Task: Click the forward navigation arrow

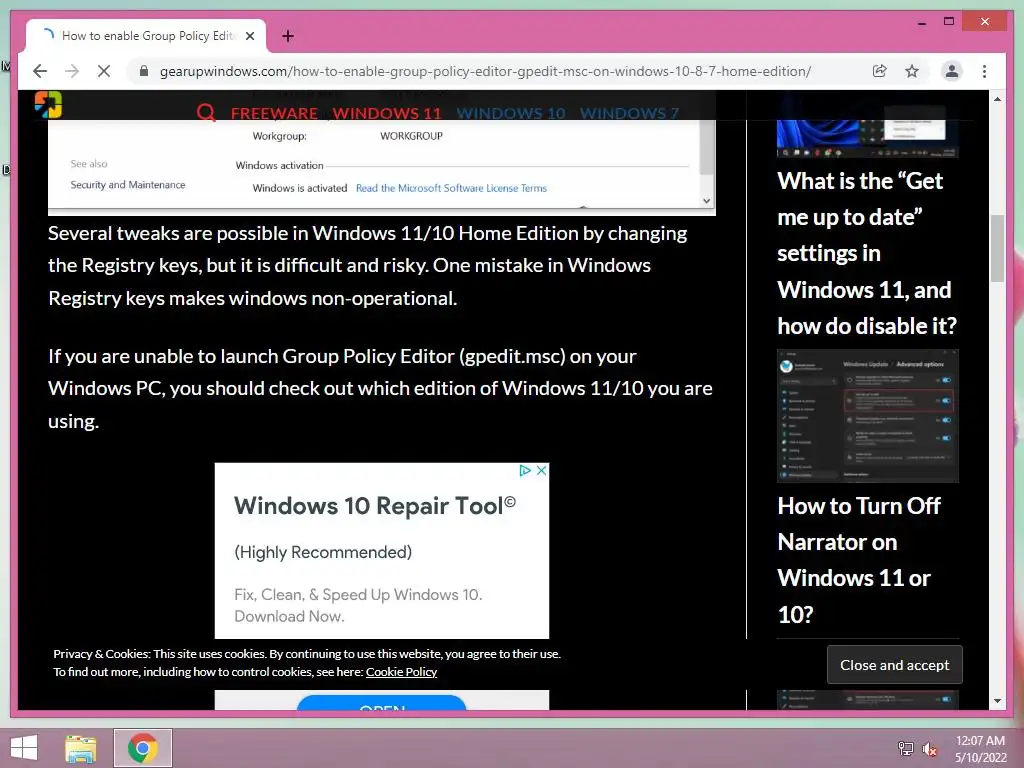Action: pos(72,71)
